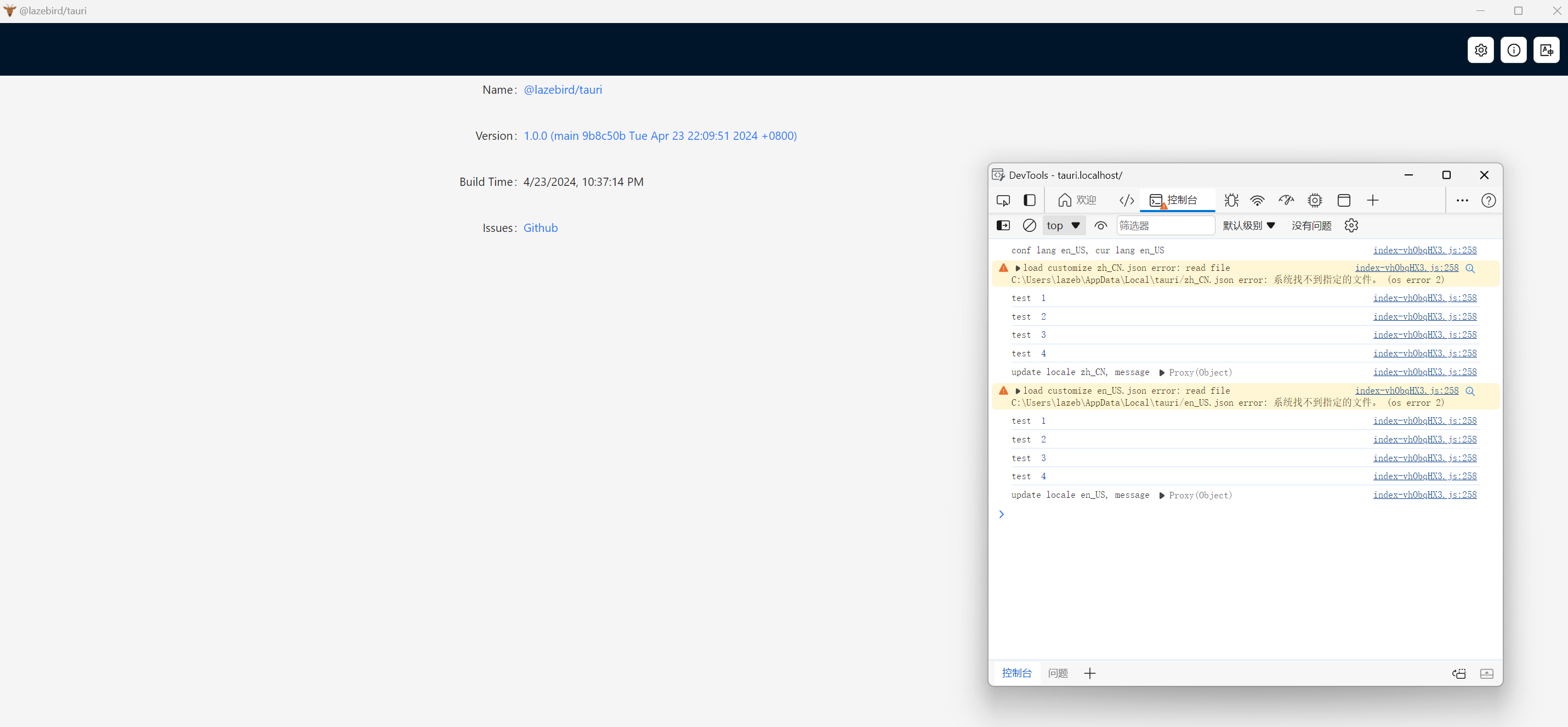Open the Network wifi icon tab
Image resolution: width=1568 pixels, height=727 pixels.
coord(1258,200)
